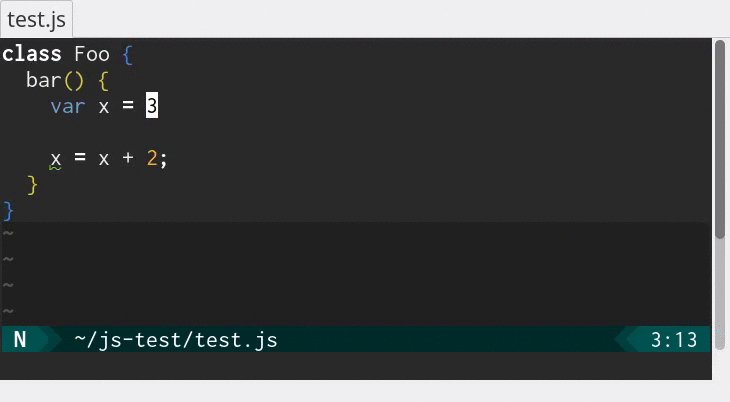Click the vertical scrollbar thumb
The image size is (730, 402).
720,140
